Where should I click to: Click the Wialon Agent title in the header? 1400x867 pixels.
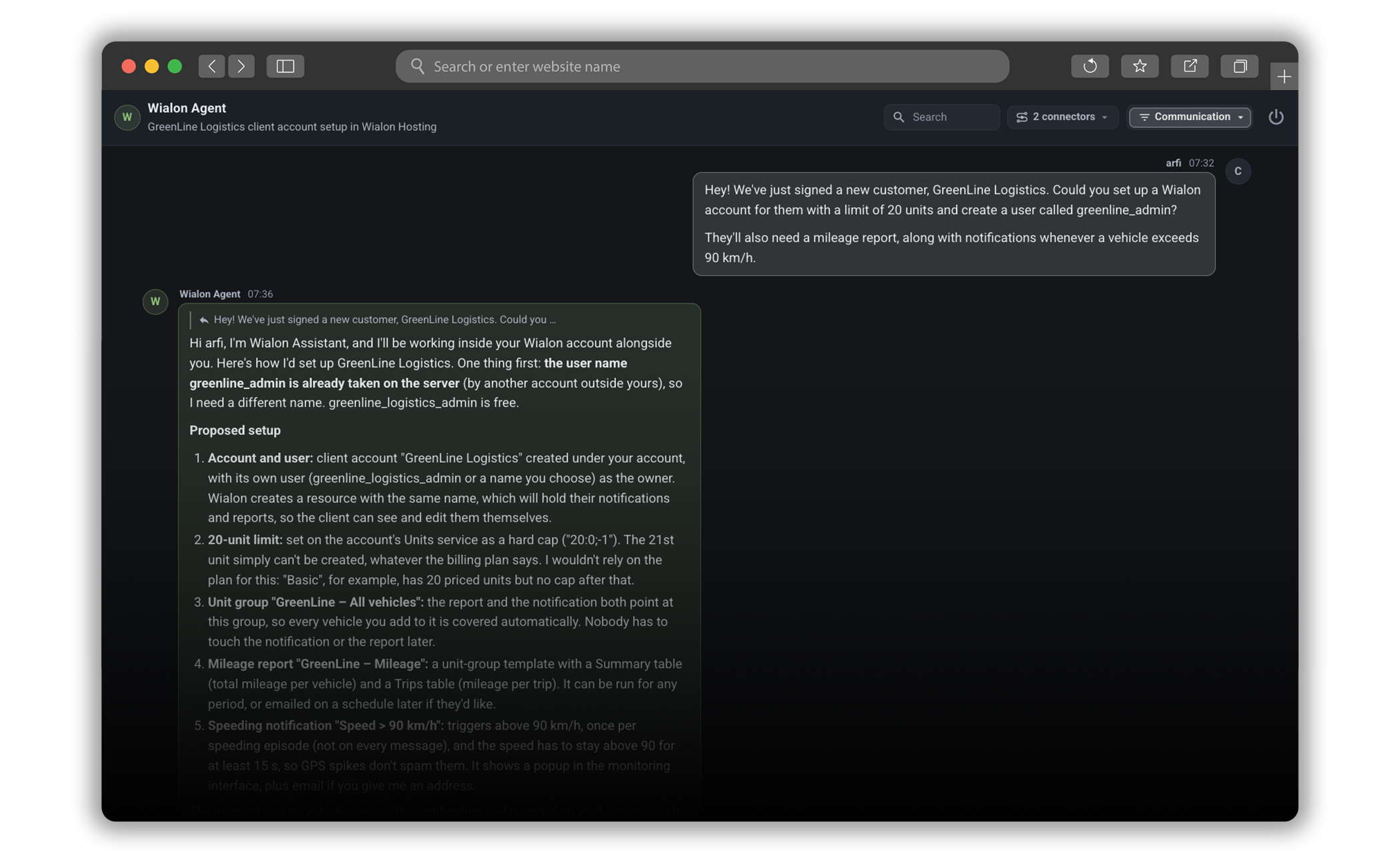click(187, 108)
